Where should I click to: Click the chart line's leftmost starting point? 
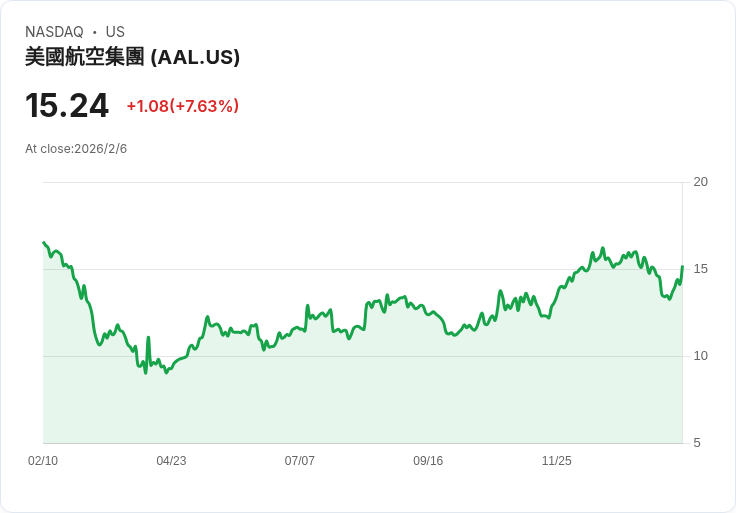[44, 243]
